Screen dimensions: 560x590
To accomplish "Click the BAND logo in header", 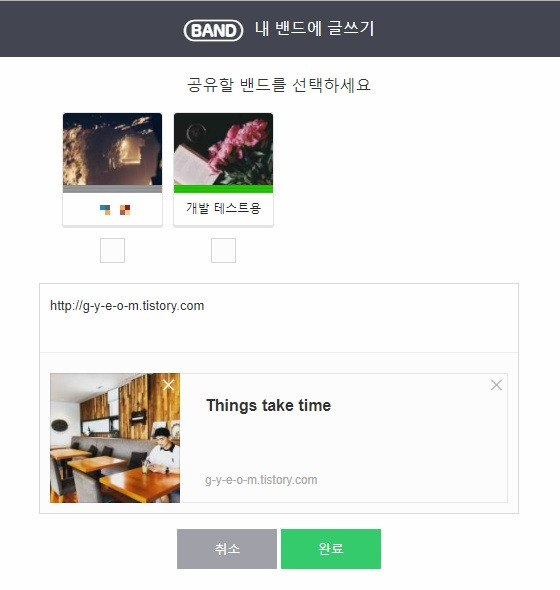I will click(x=213, y=30).
